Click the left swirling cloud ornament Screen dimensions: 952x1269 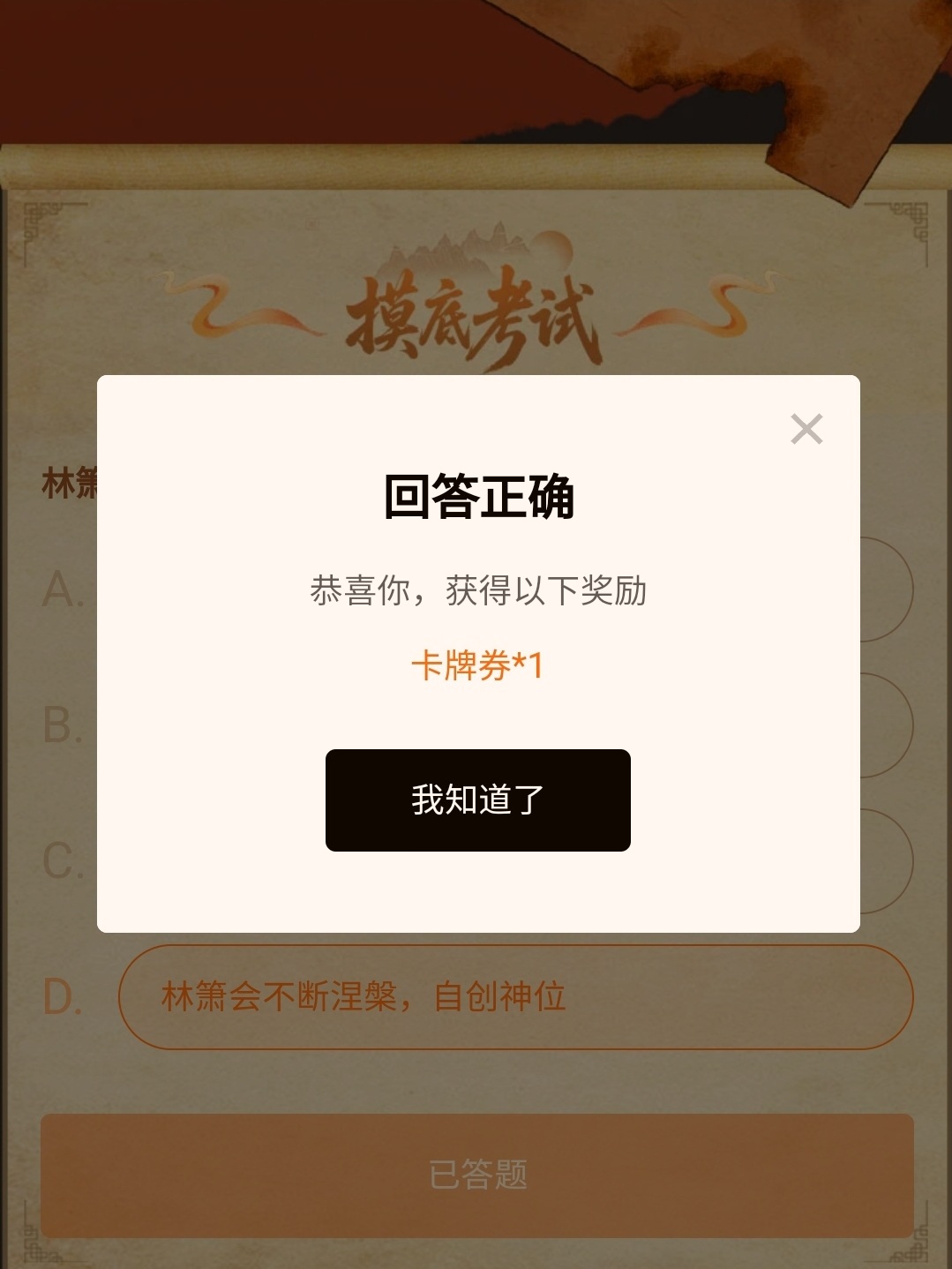238,305
